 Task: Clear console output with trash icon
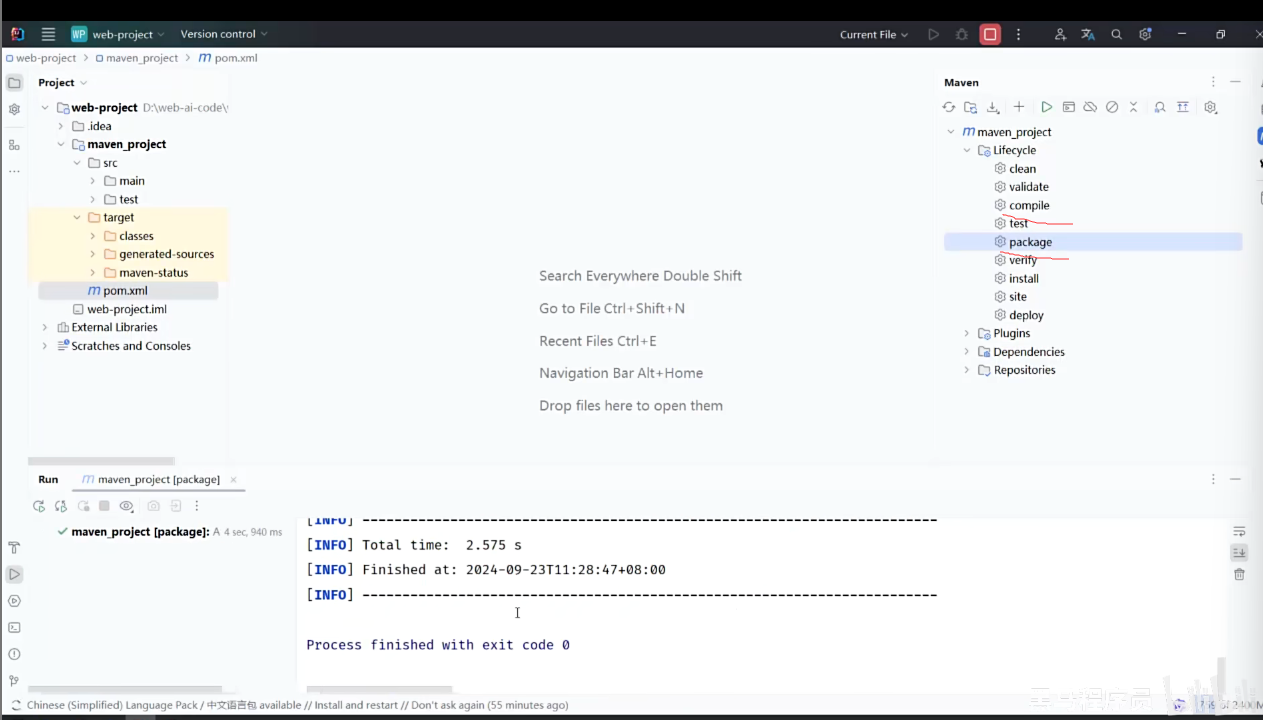[x=1239, y=575]
